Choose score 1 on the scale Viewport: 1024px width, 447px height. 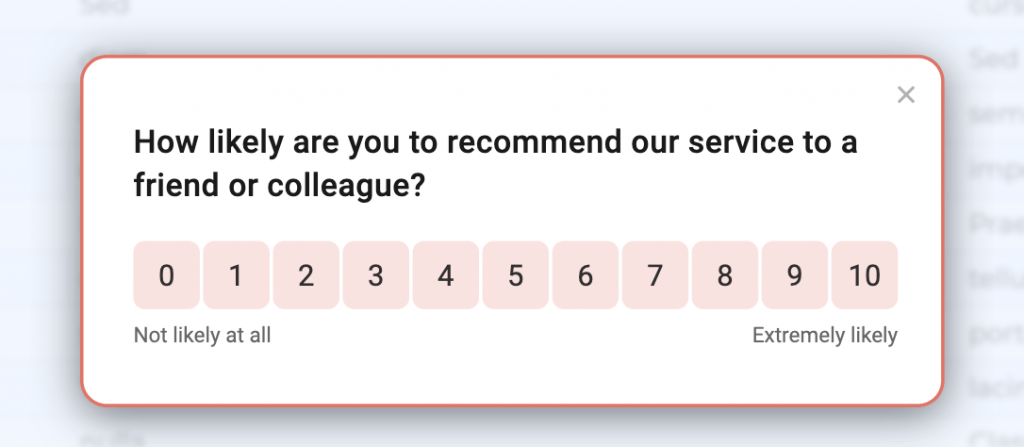[236, 275]
